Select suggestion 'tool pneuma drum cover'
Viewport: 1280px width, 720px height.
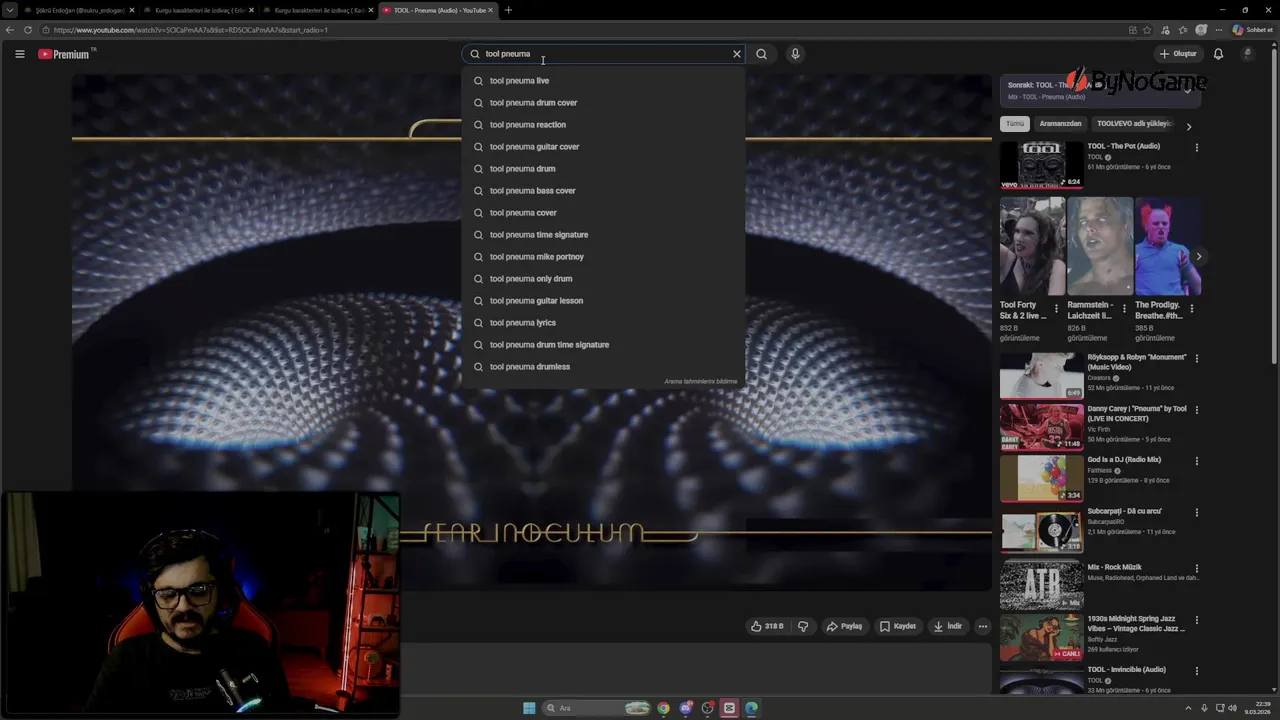click(x=604, y=103)
